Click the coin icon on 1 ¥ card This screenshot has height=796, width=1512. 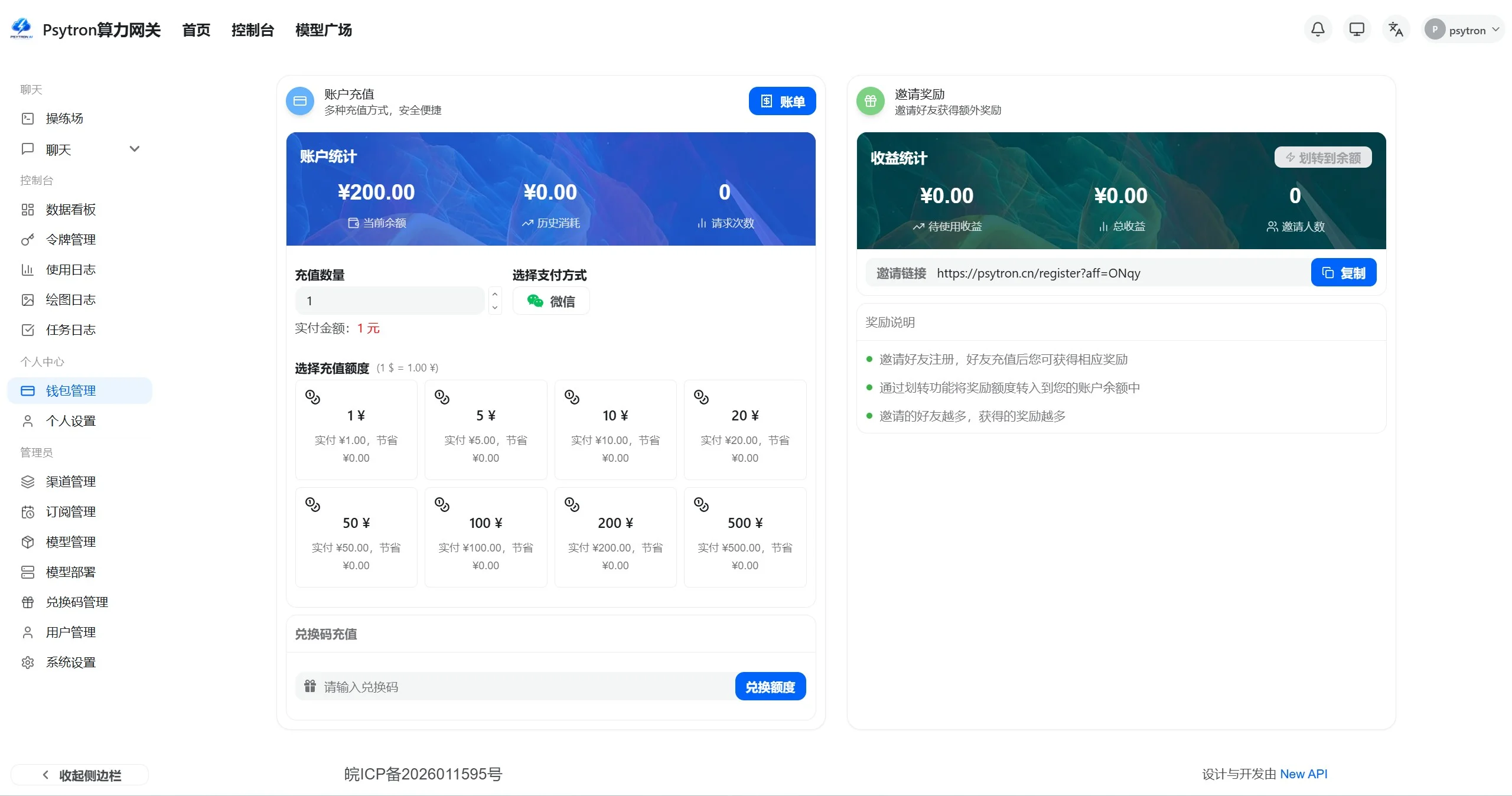(312, 397)
